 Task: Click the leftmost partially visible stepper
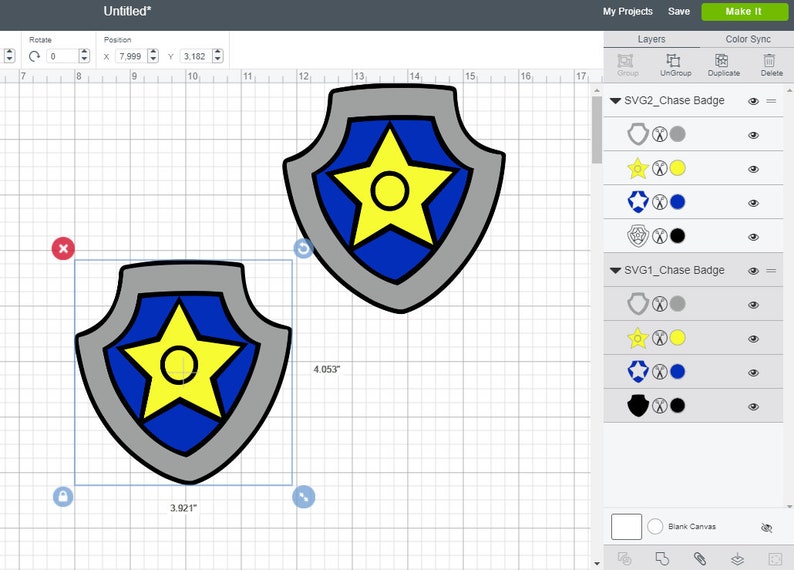tap(9, 56)
